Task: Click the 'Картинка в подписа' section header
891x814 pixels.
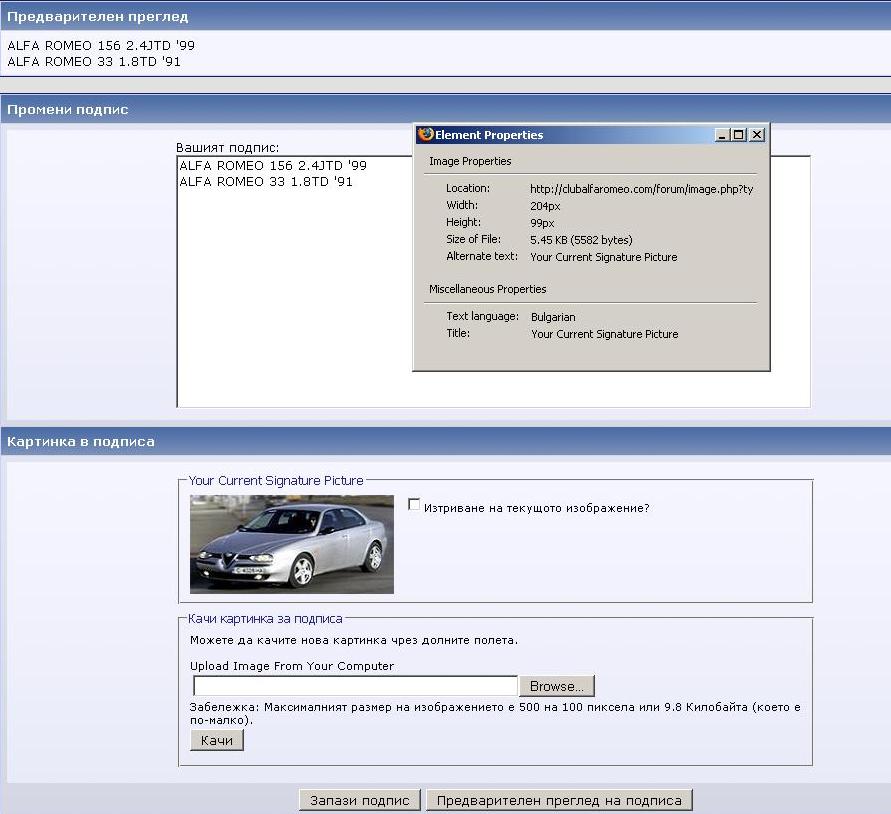Action: point(81,441)
